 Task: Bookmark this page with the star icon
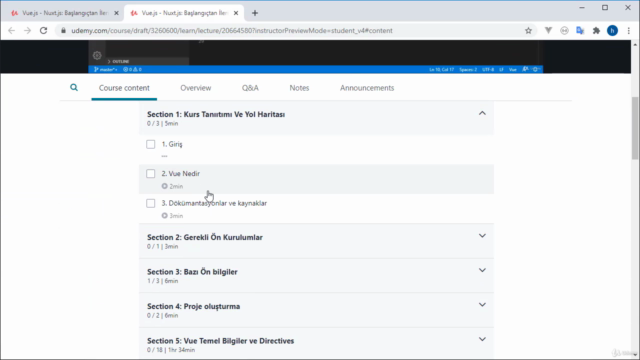tap(528, 31)
